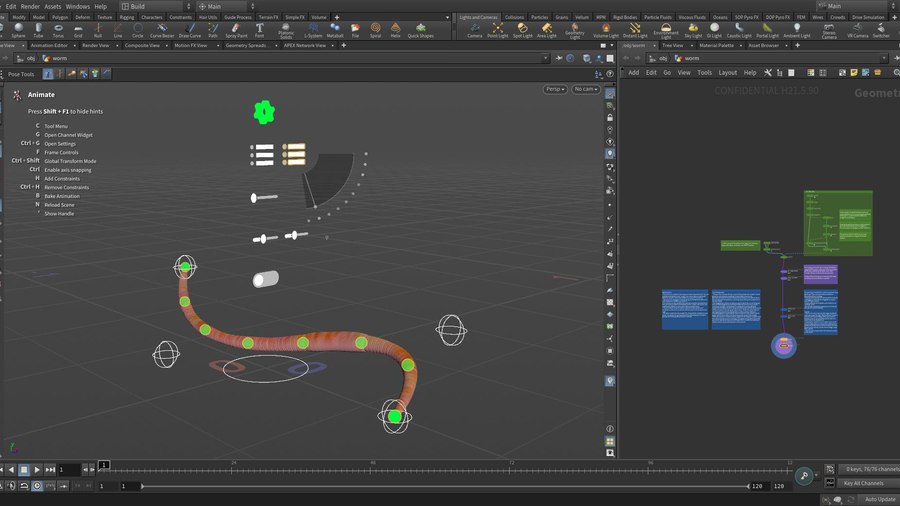Click the Auto Update button
Screen dimensions: 900x506
[880, 498]
